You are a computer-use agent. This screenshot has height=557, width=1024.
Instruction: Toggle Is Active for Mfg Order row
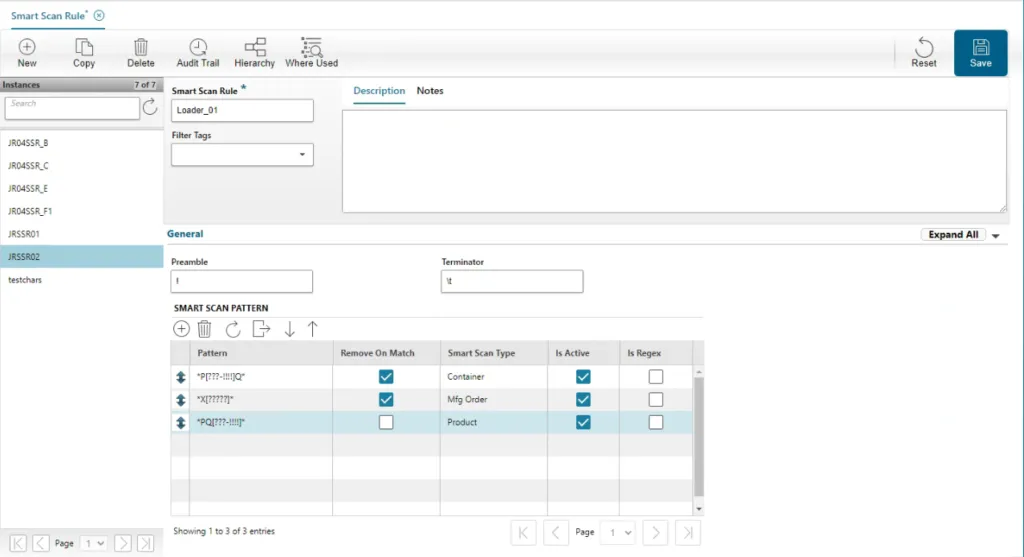pyautogui.click(x=583, y=400)
